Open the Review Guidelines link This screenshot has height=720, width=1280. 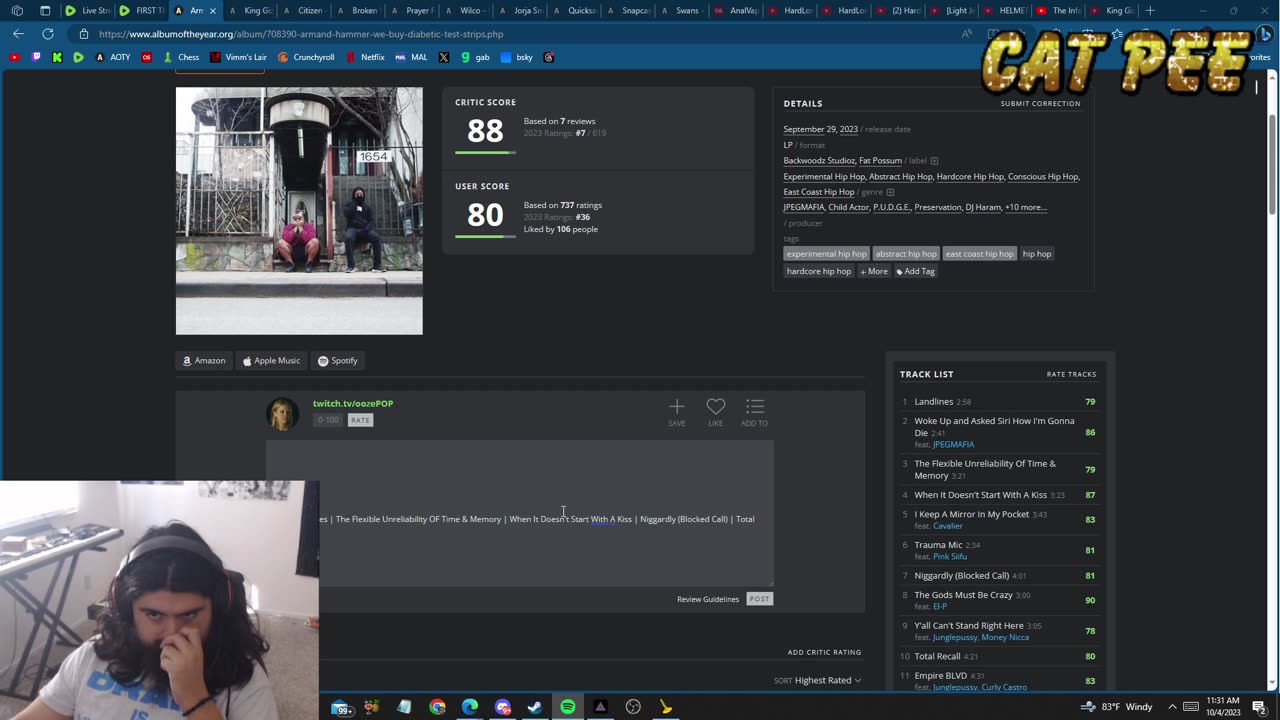(x=708, y=599)
